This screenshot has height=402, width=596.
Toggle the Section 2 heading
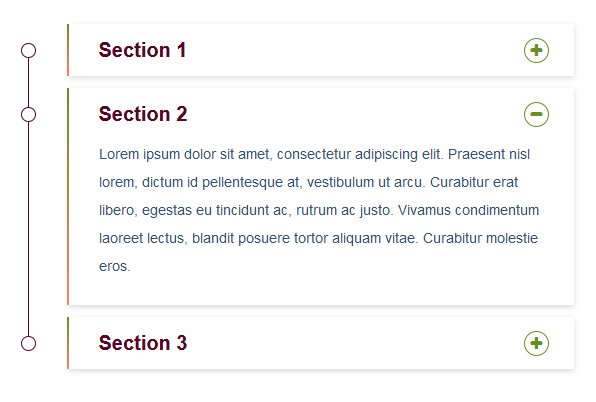[143, 114]
